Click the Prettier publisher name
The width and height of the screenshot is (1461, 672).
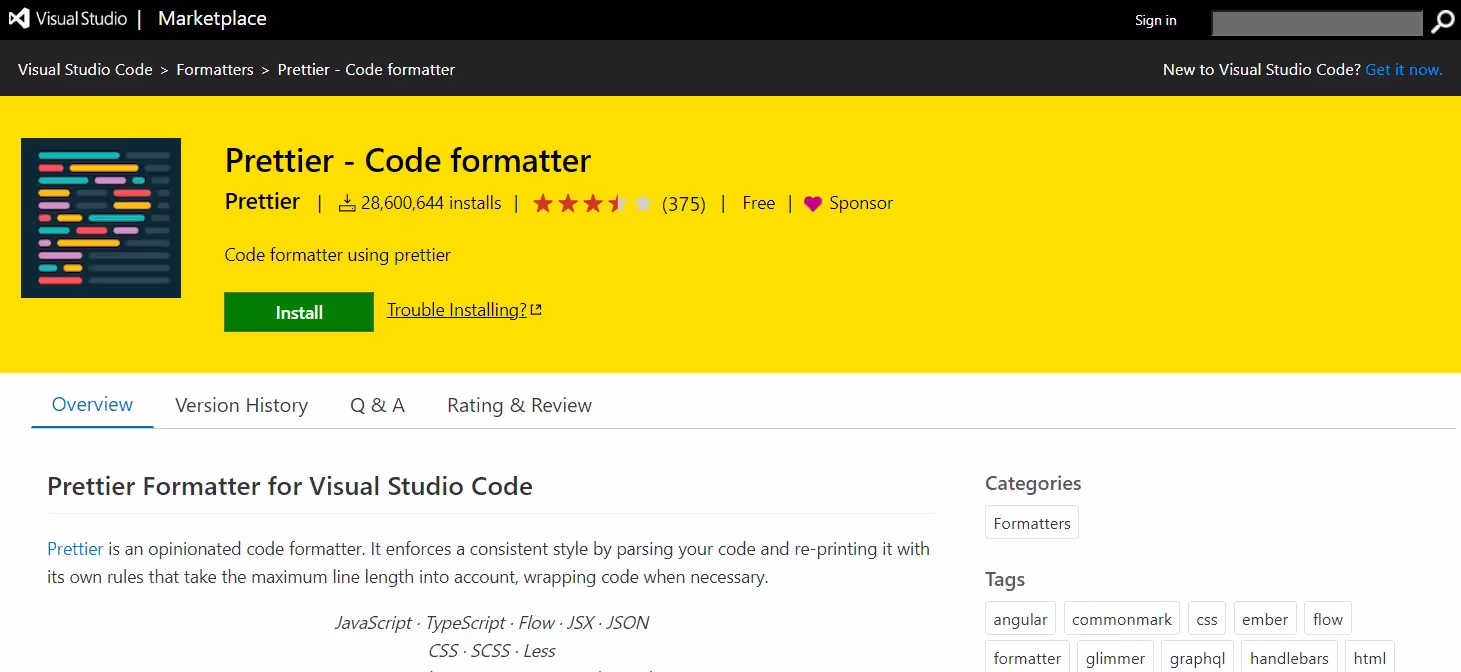point(262,202)
